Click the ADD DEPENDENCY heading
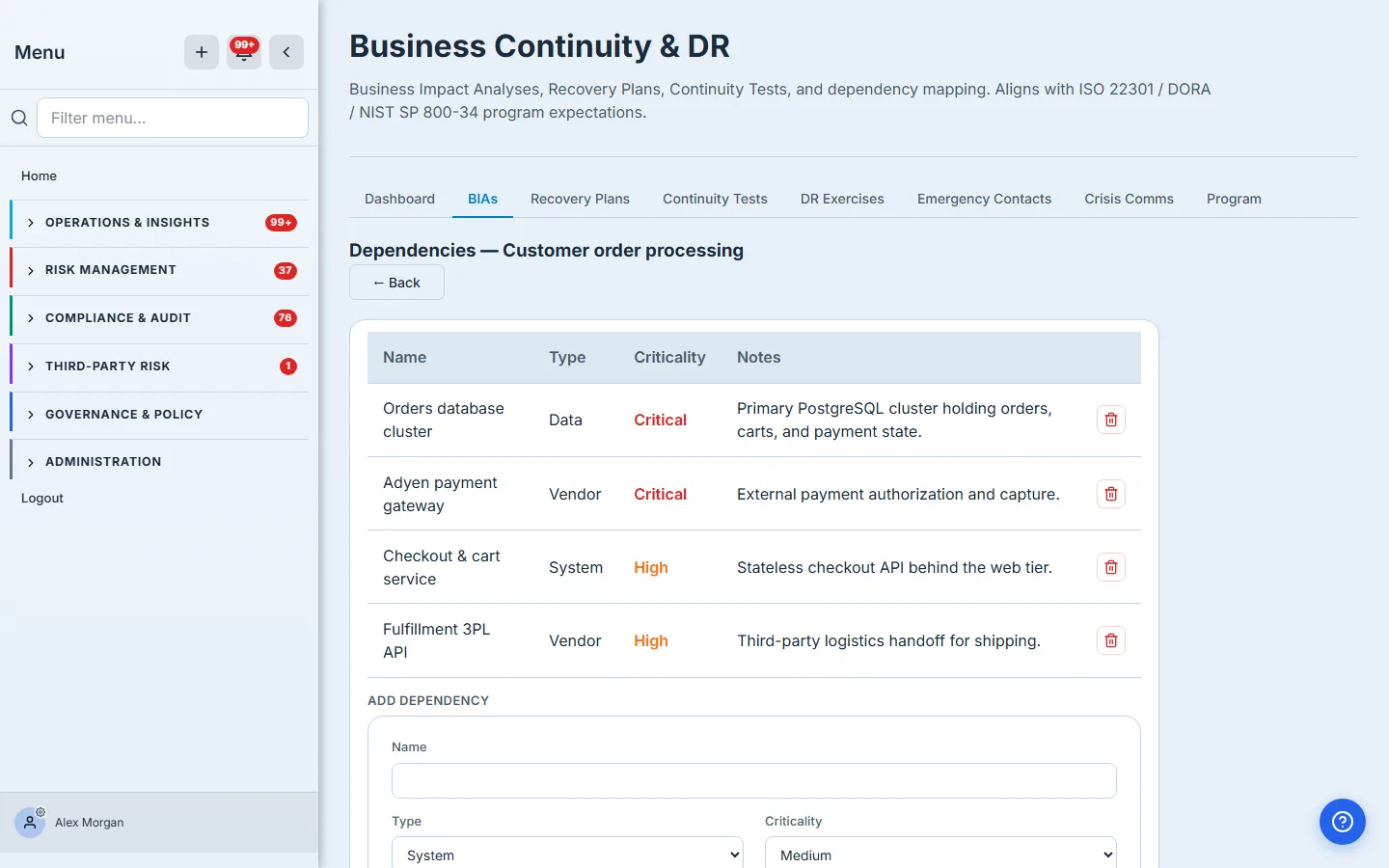 click(428, 700)
